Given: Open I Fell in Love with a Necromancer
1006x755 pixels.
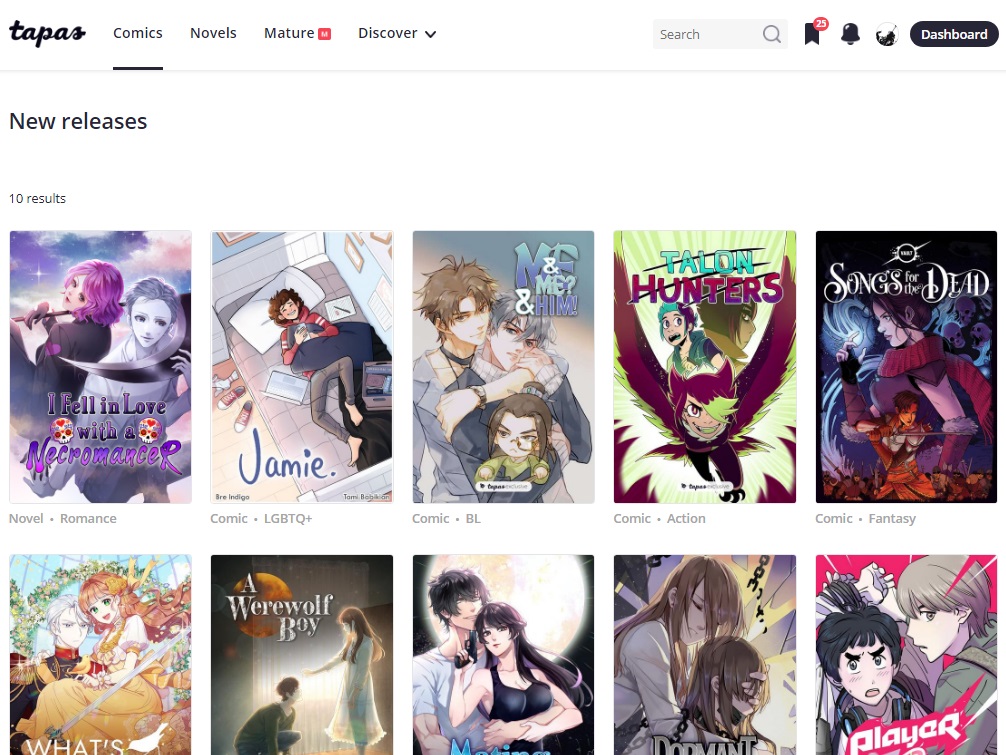Looking at the screenshot, I should 100,367.
